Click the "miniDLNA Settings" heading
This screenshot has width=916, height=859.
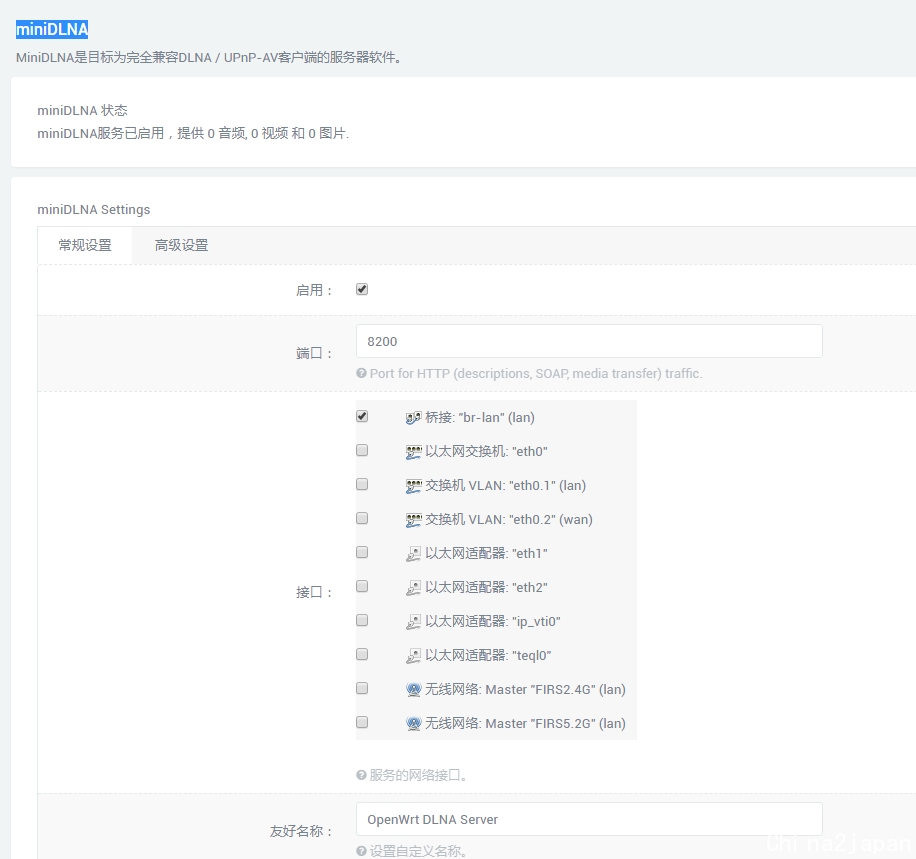[93, 209]
